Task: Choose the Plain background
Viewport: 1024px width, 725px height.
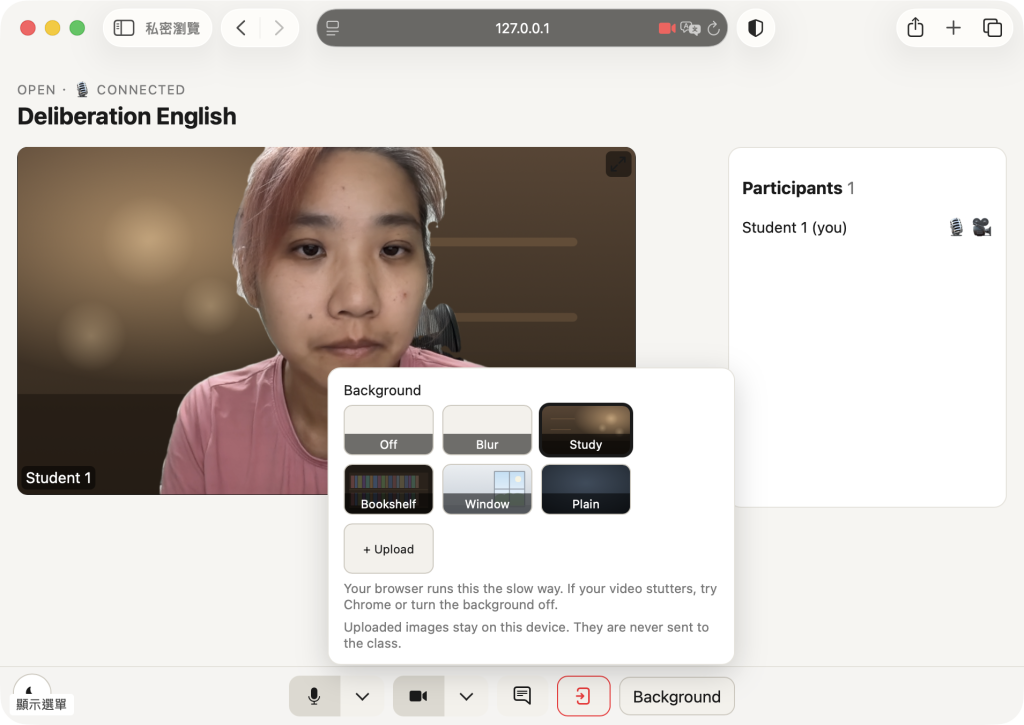Action: coord(586,489)
